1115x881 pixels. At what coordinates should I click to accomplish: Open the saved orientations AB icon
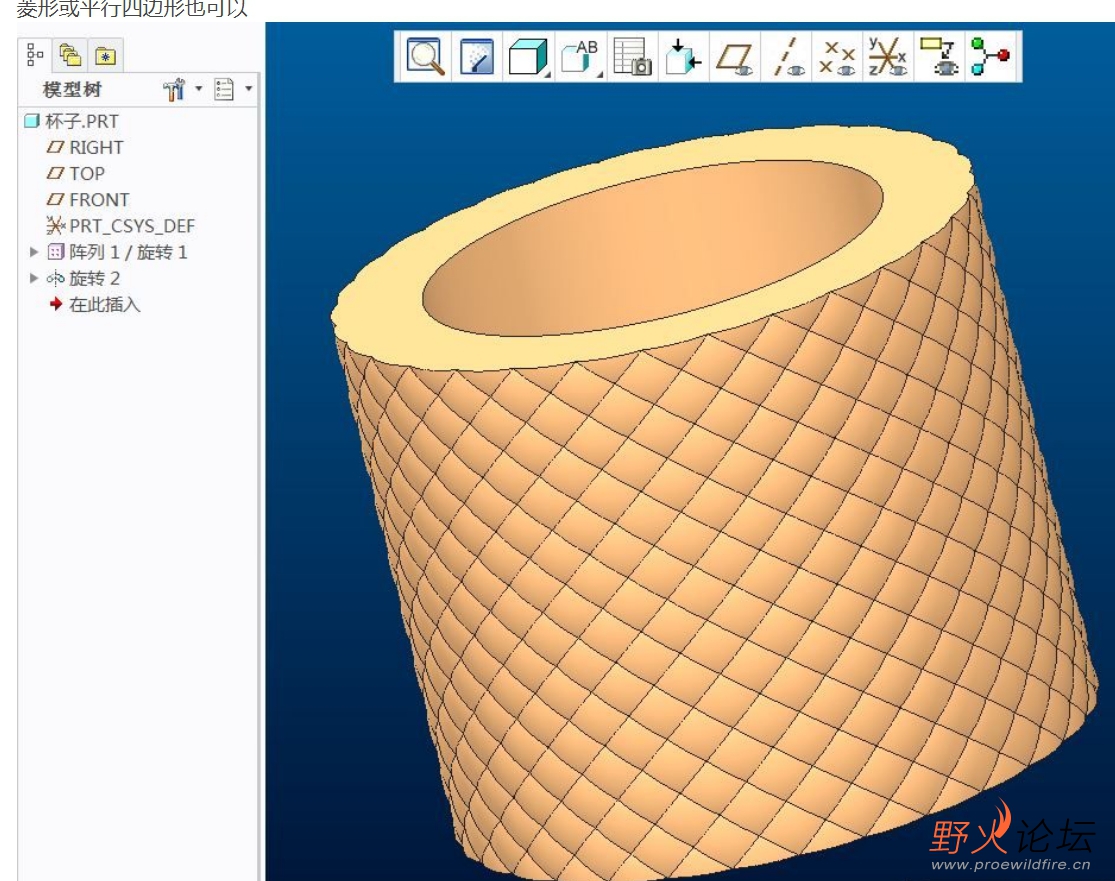pos(579,57)
